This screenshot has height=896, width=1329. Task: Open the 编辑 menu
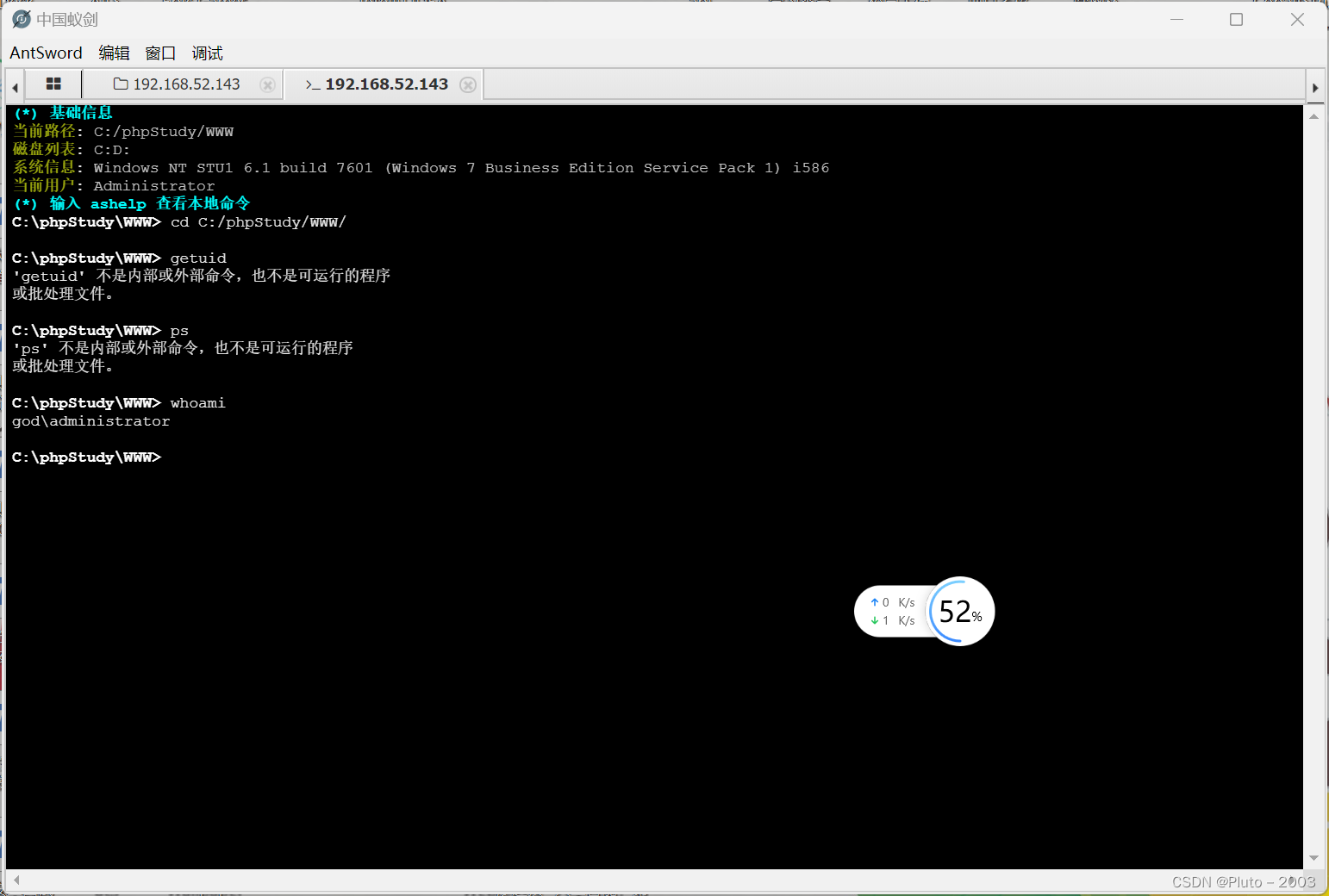click(114, 53)
